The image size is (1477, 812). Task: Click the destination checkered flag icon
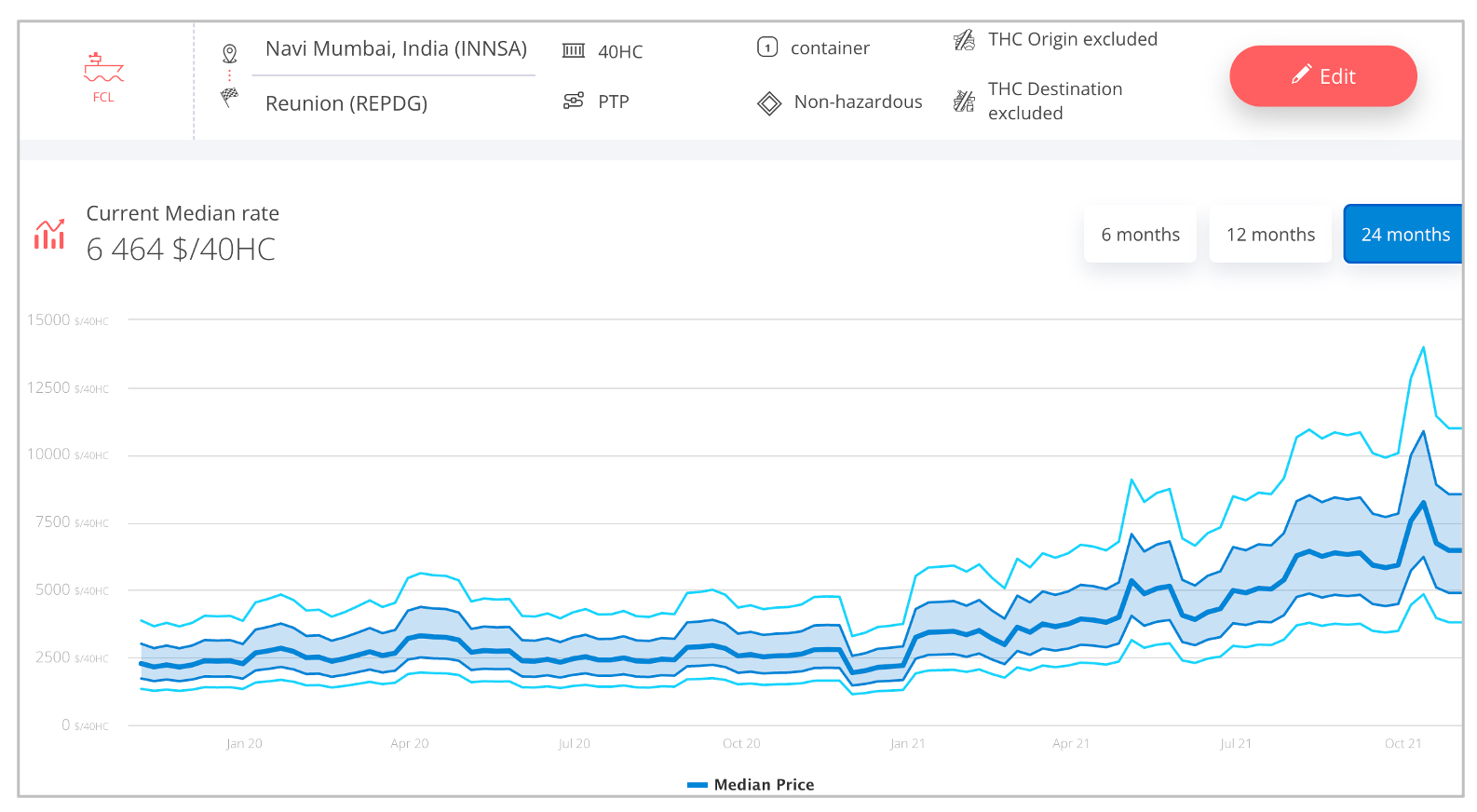coord(229,97)
